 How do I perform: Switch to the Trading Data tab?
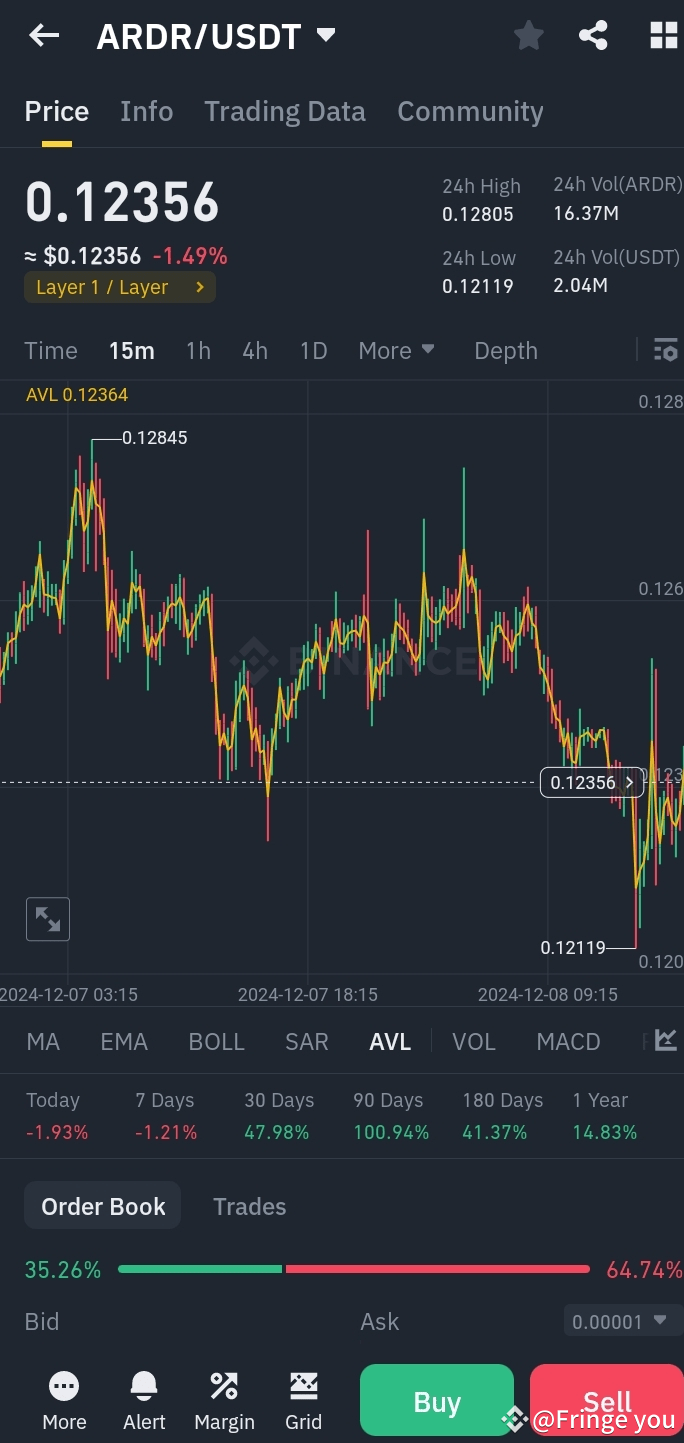[x=284, y=111]
